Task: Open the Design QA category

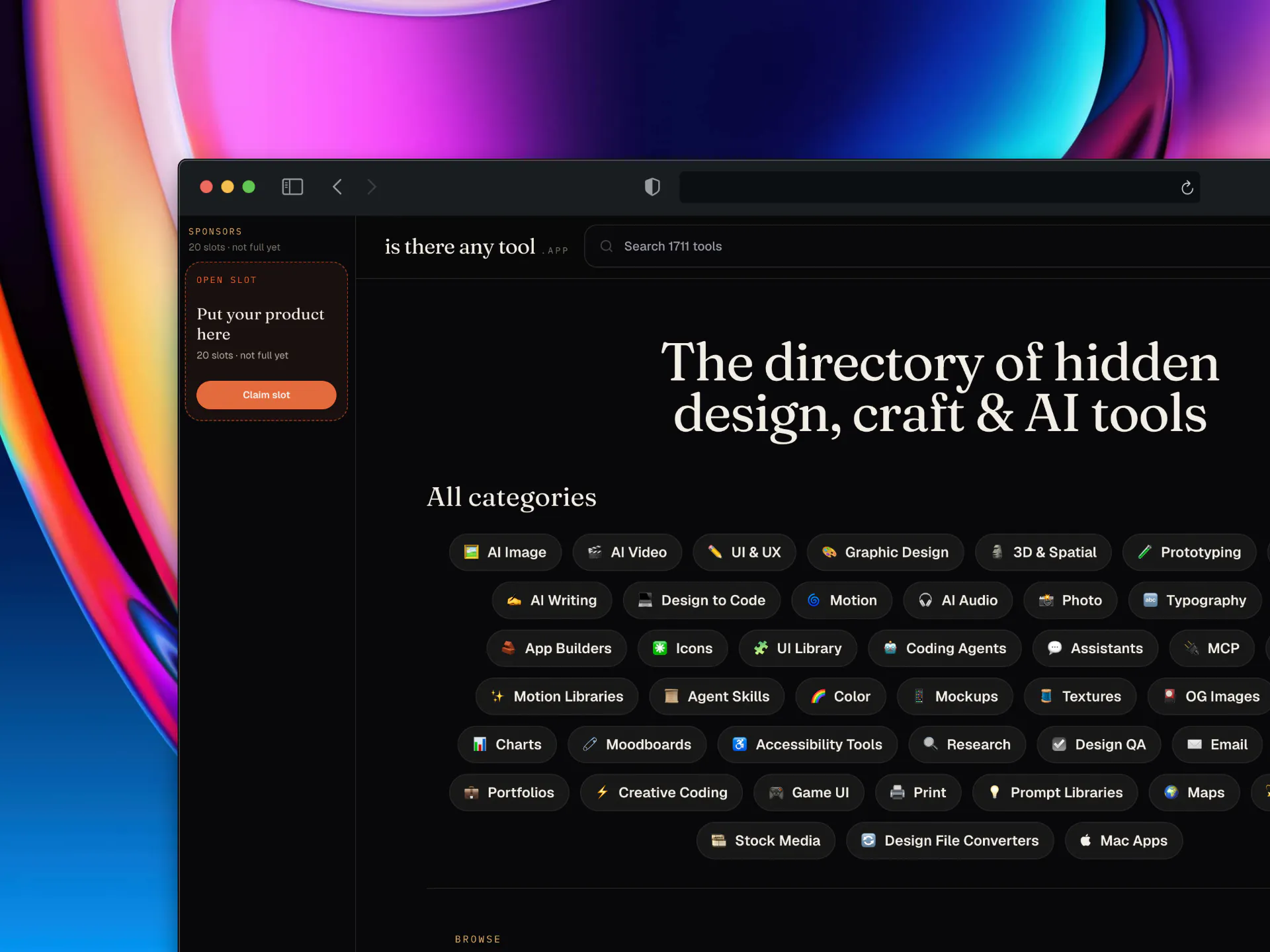Action: coord(1099,744)
